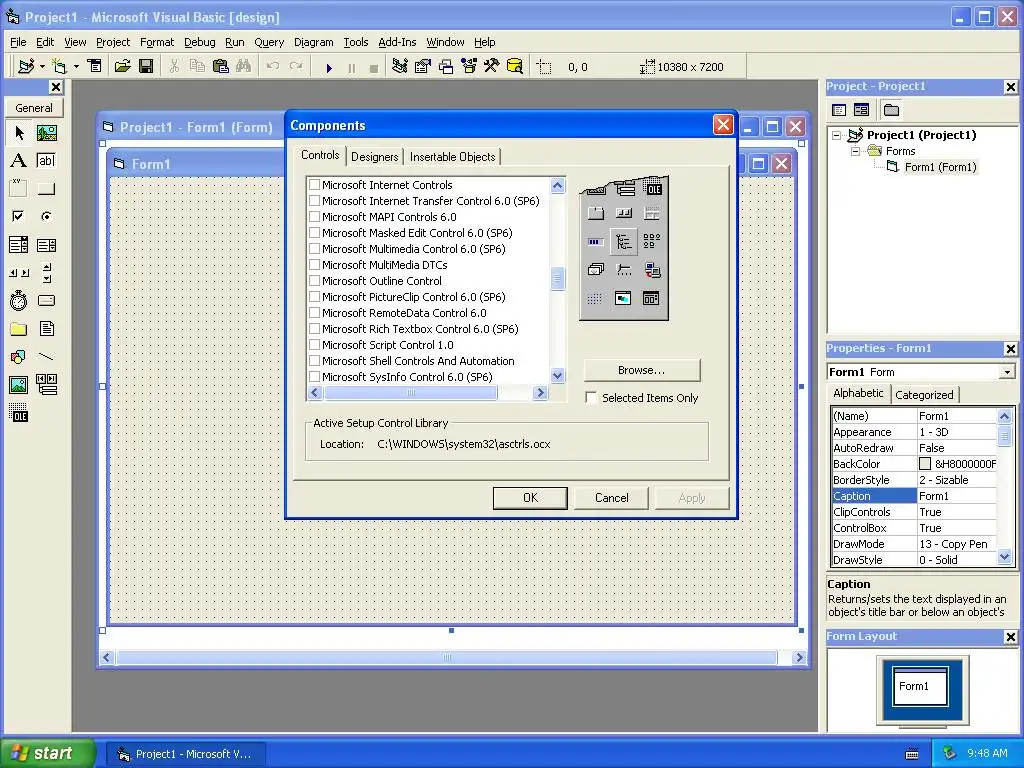Click the Windows start button
This screenshot has height=768, width=1024.
pos(46,753)
